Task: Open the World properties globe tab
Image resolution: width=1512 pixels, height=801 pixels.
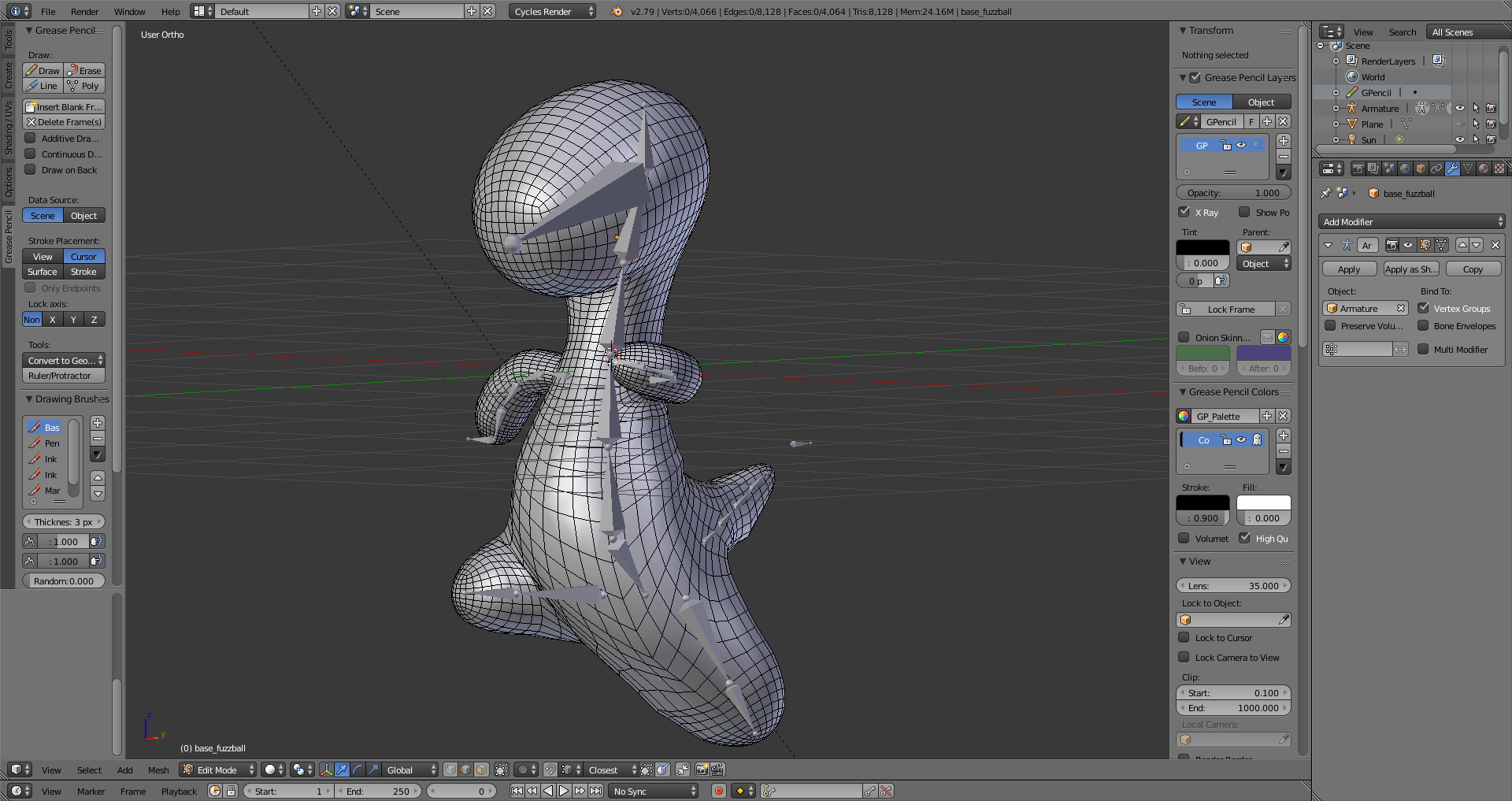Action: tap(1405, 169)
